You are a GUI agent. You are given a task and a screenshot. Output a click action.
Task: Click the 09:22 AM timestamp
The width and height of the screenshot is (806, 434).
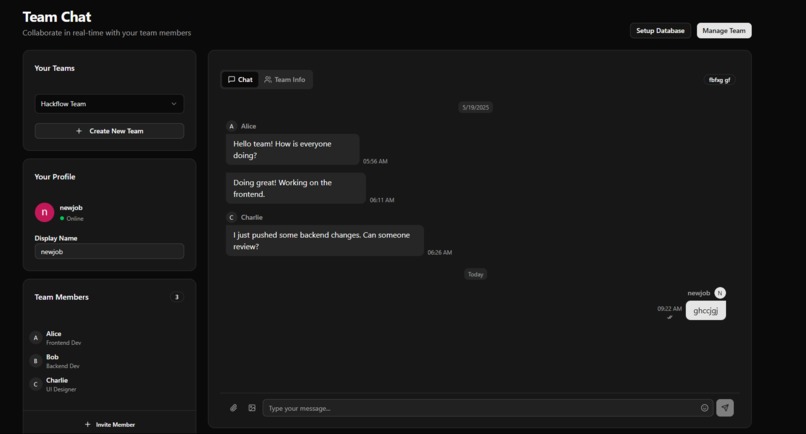(669, 309)
